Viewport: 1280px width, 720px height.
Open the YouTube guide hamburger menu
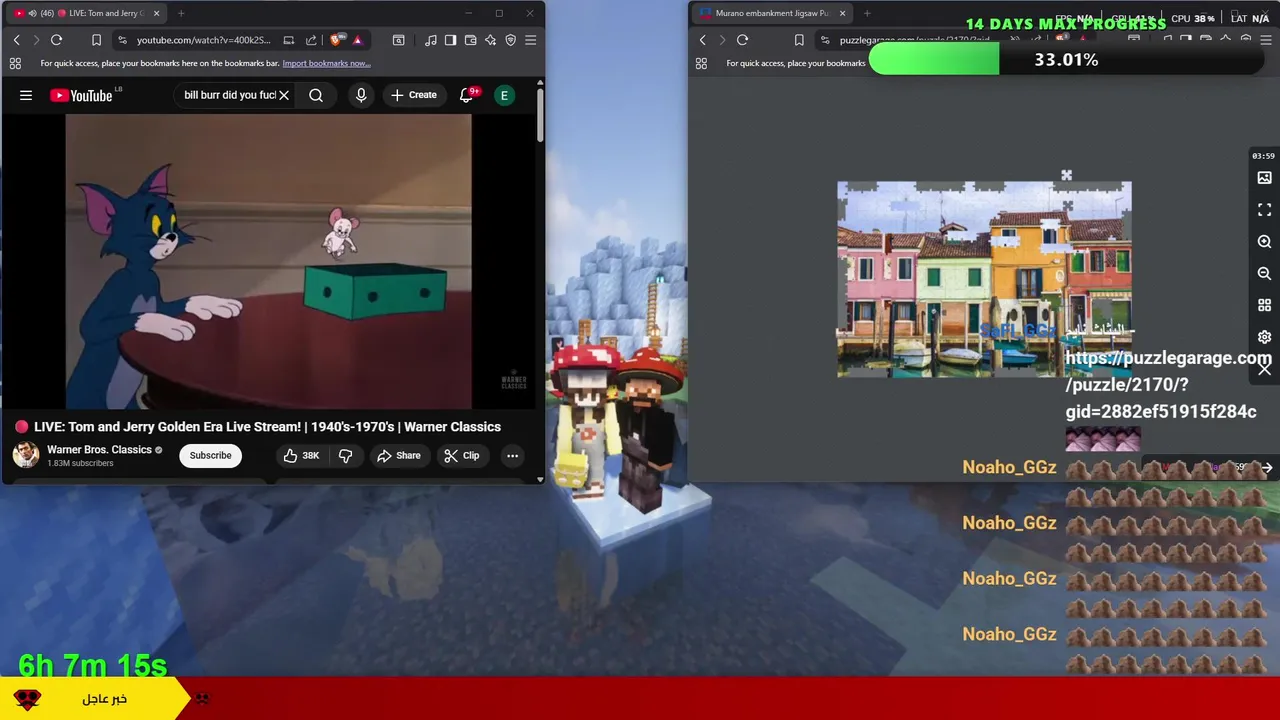click(26, 95)
